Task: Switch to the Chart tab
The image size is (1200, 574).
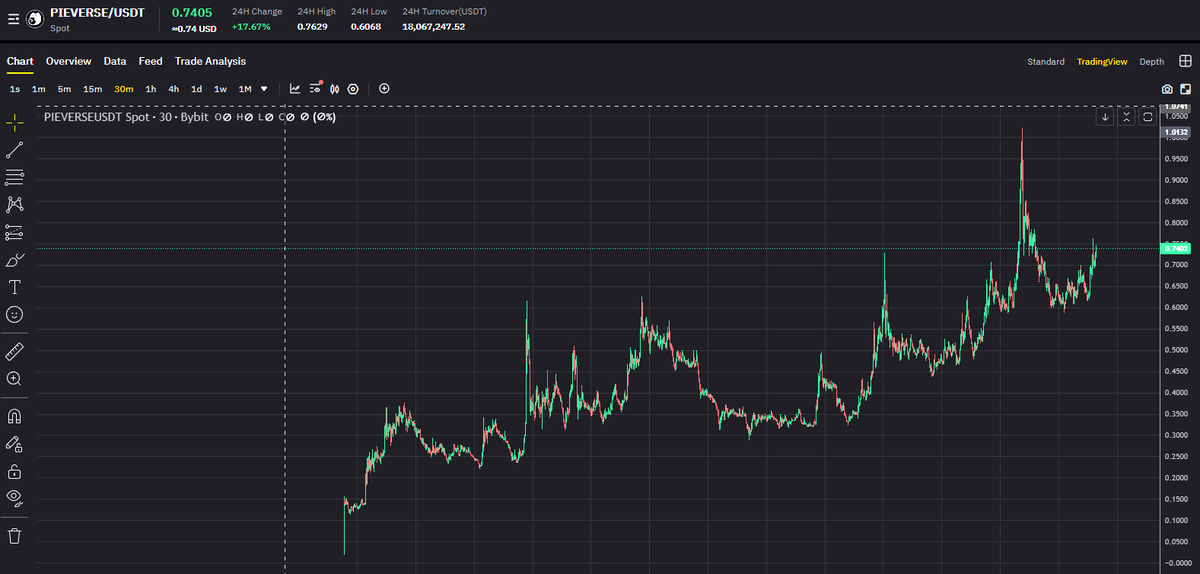Action: 20,61
